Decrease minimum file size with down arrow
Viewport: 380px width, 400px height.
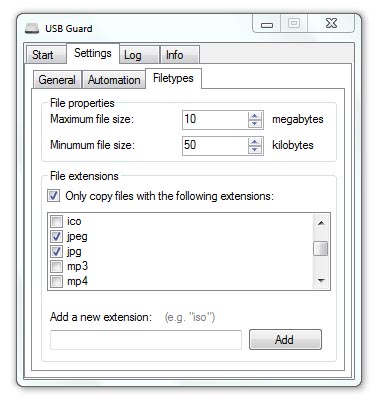(x=255, y=150)
